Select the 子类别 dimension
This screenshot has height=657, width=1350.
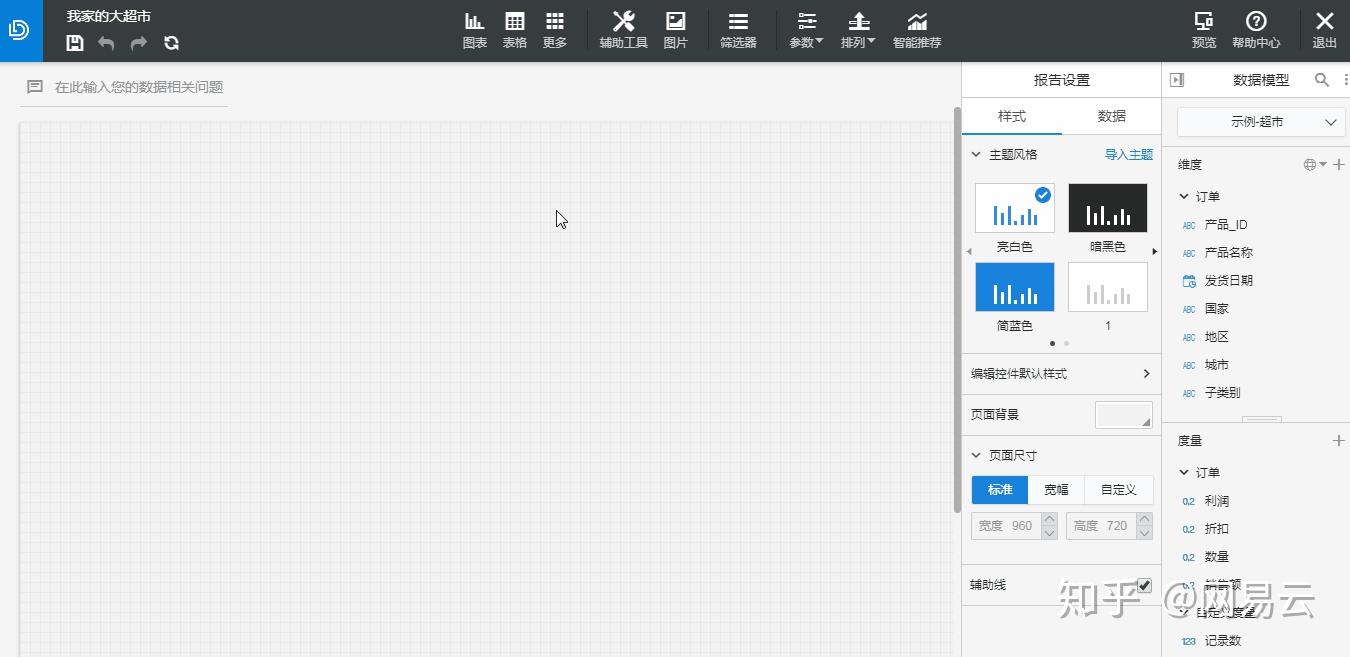coord(1222,393)
